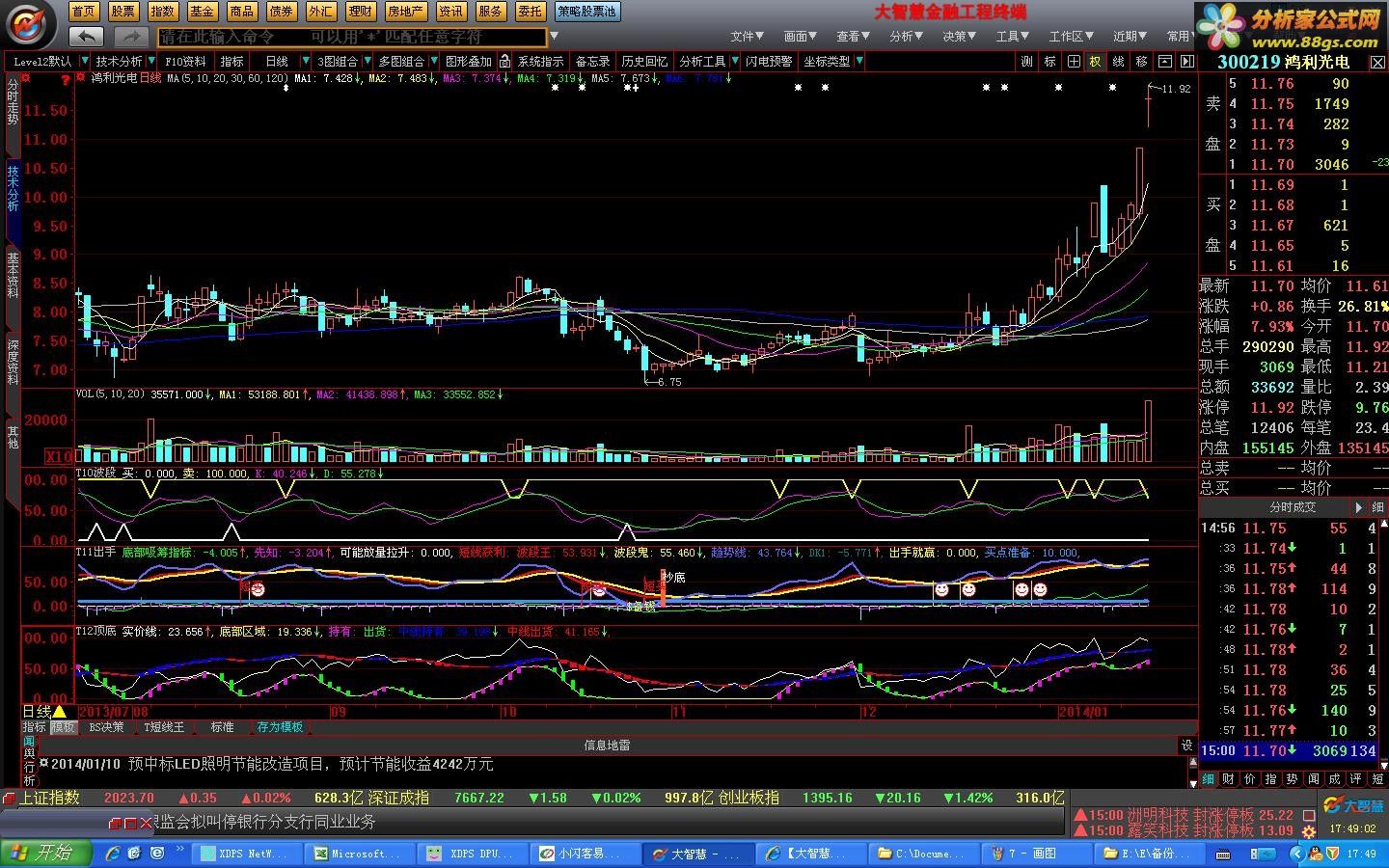1389x868 pixels.
Task: Click the 移 move tool icon
Action: tap(1142, 61)
